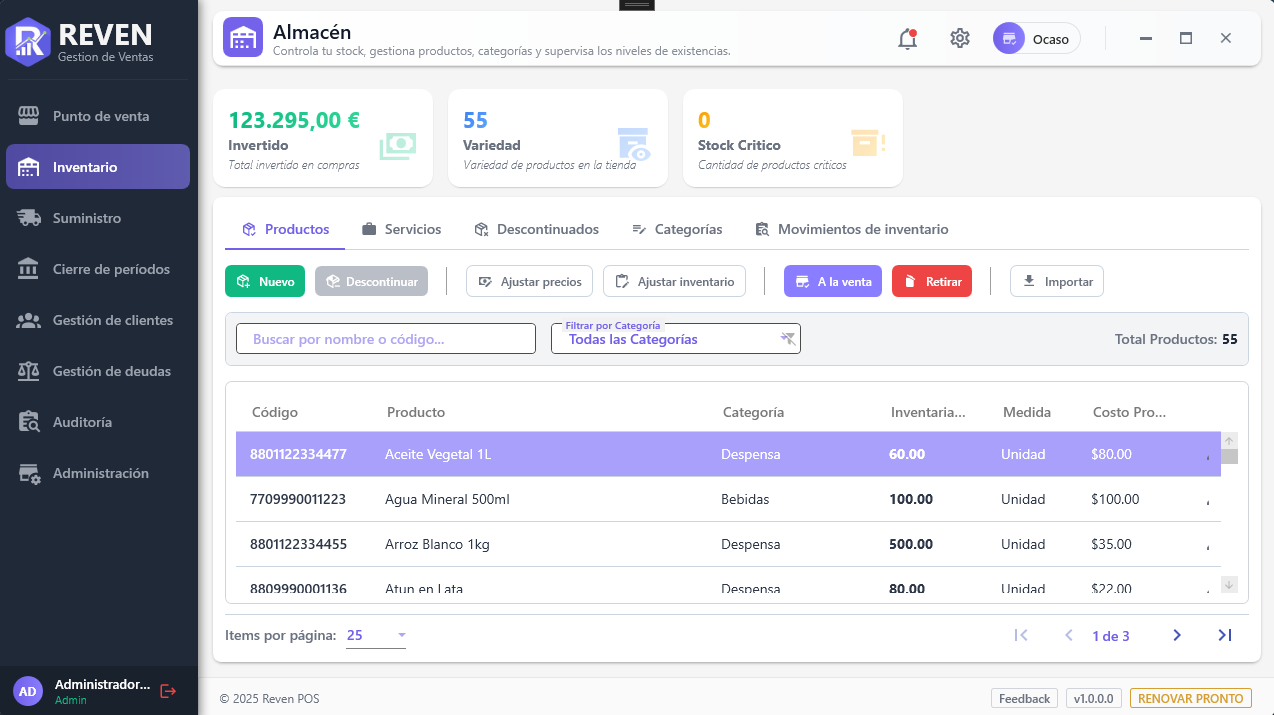Open the Movimientos de inventario tab
1274x715 pixels.
(851, 229)
